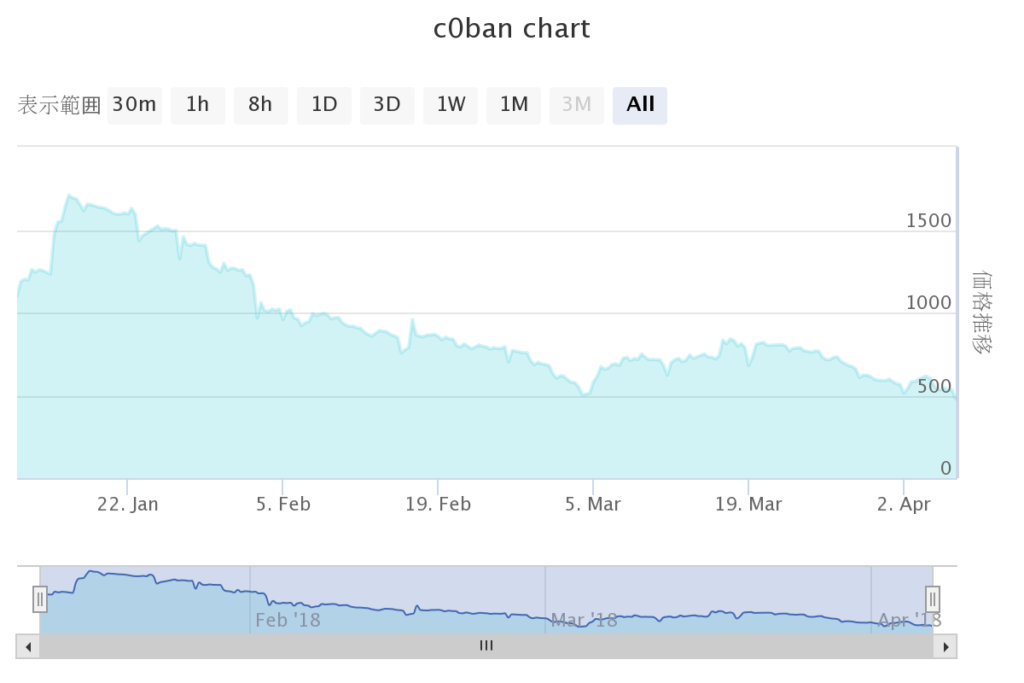Image resolution: width=1024 pixels, height=683 pixels.
Task: Click the Mar '18 navigator label
Action: pos(584,620)
